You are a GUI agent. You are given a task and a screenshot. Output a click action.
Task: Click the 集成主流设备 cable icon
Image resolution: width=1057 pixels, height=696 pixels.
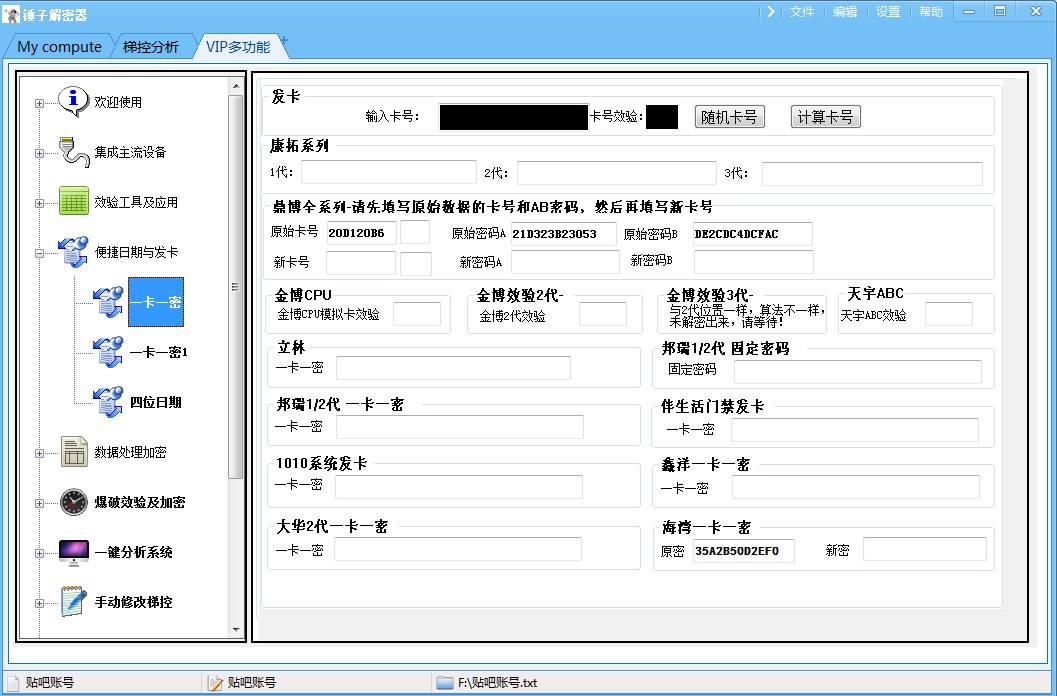(x=73, y=152)
